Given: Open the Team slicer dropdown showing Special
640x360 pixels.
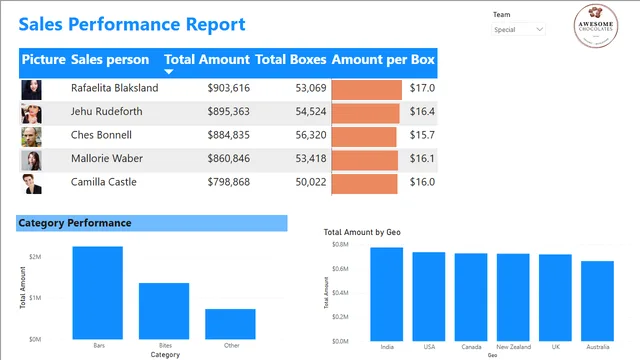Looking at the screenshot, I should [x=518, y=29].
